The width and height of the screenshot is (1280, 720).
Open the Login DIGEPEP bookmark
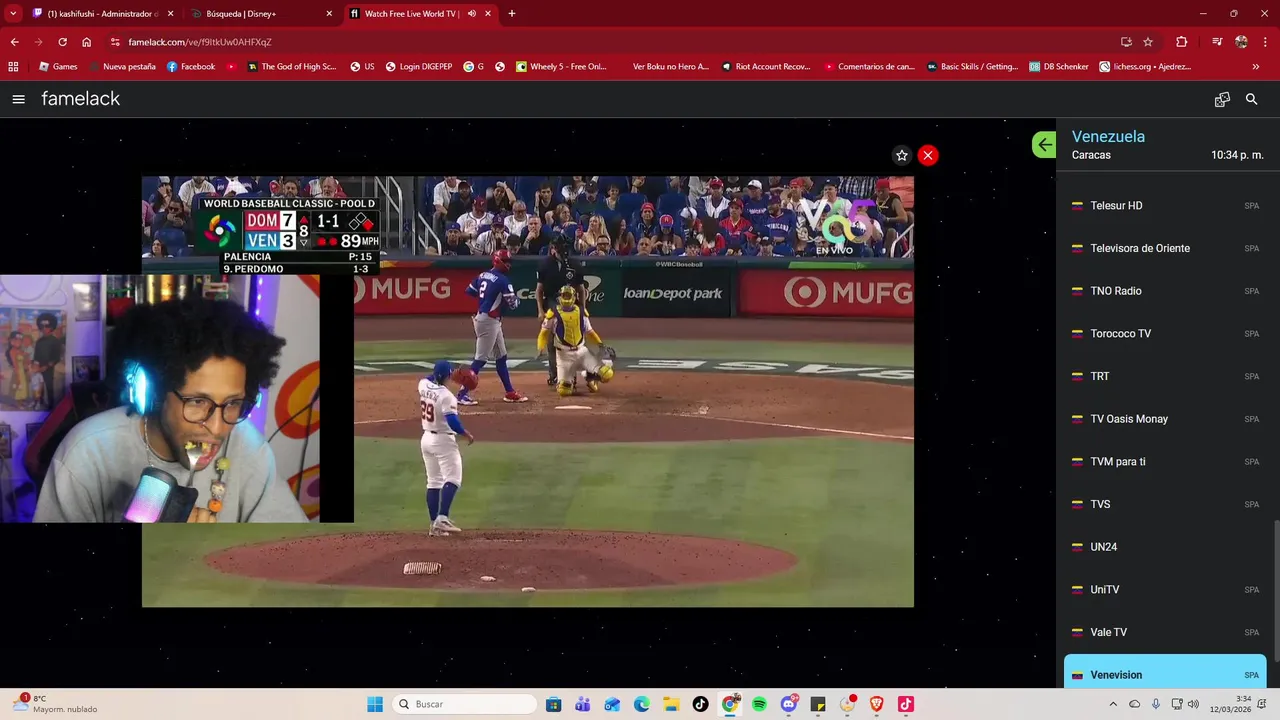418,67
